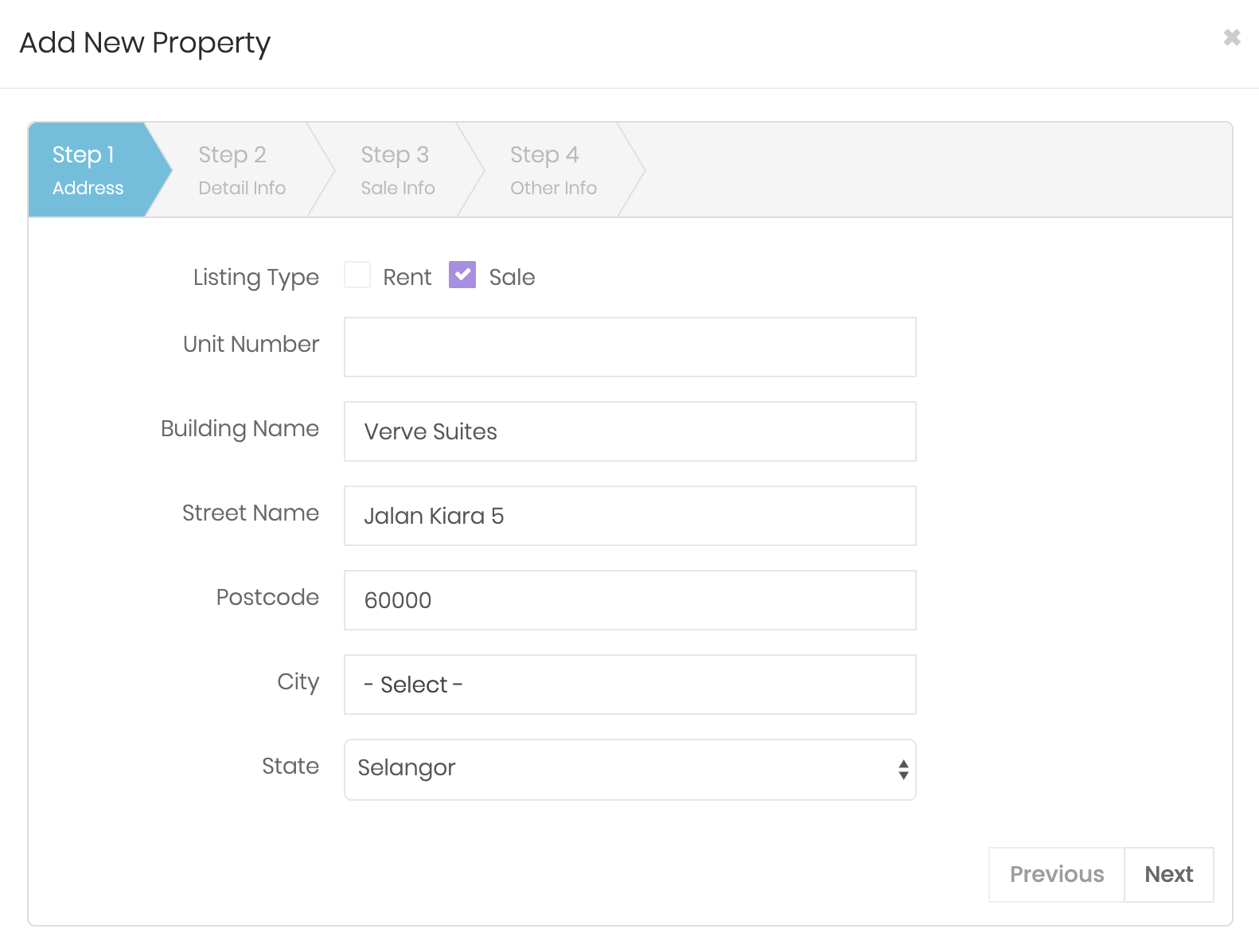Open Step 3 Sale Info tab

point(397,170)
